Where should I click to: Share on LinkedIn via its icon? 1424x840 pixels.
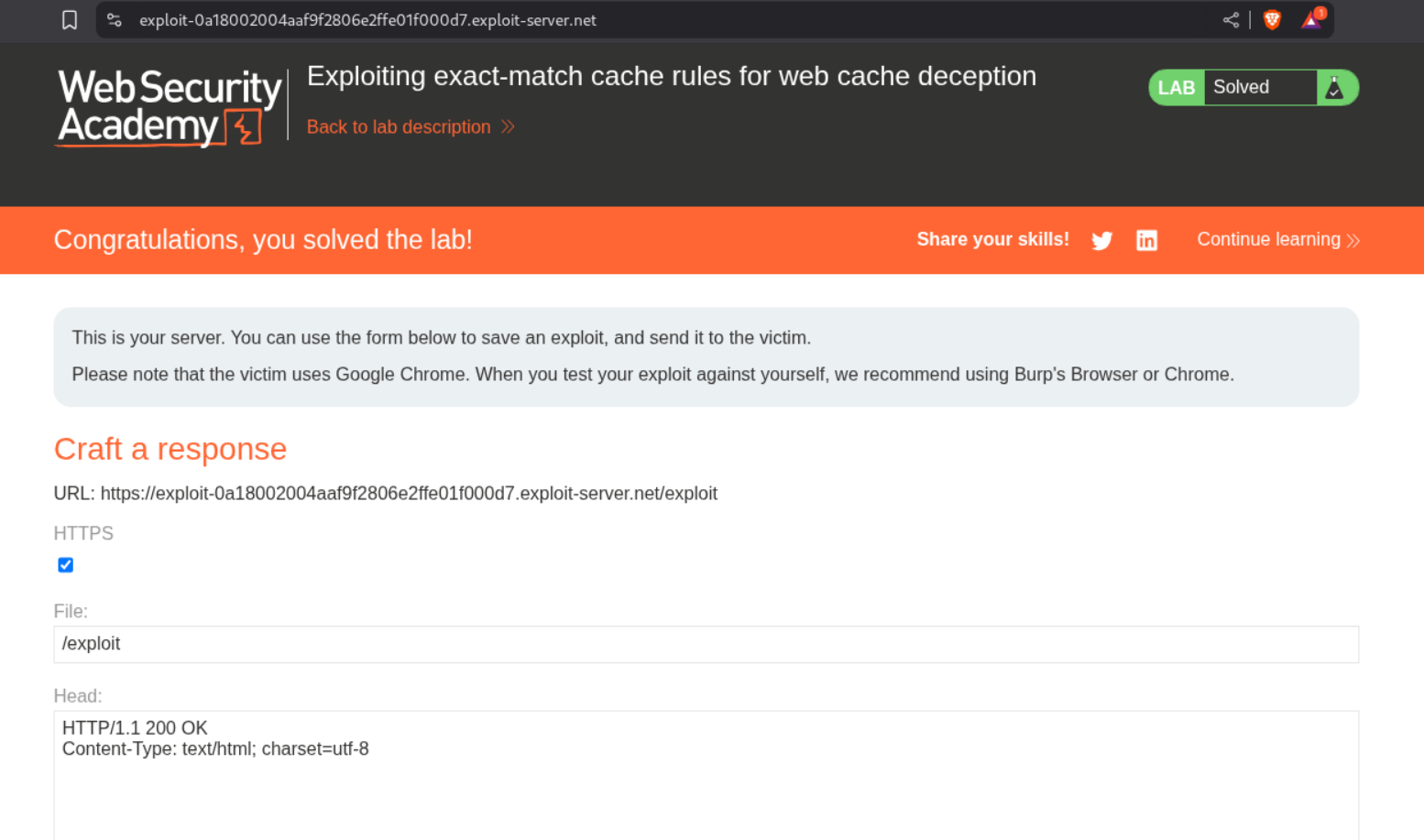coord(1146,241)
